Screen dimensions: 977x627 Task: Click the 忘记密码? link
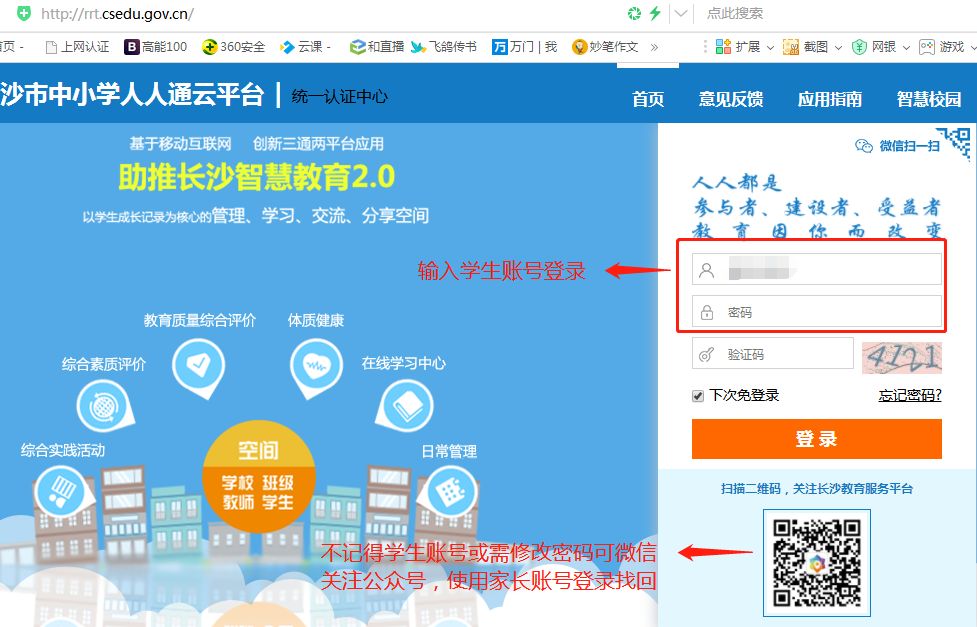click(910, 395)
